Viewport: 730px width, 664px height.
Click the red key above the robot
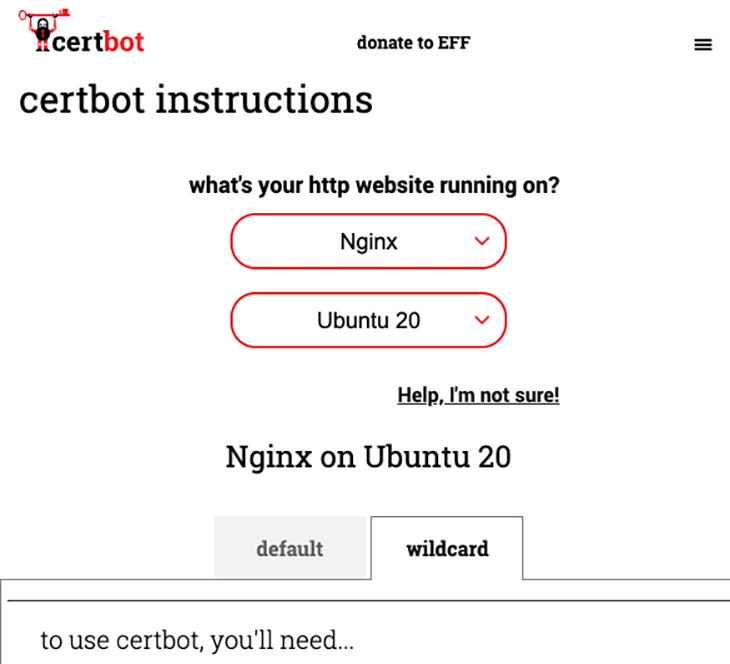44,14
